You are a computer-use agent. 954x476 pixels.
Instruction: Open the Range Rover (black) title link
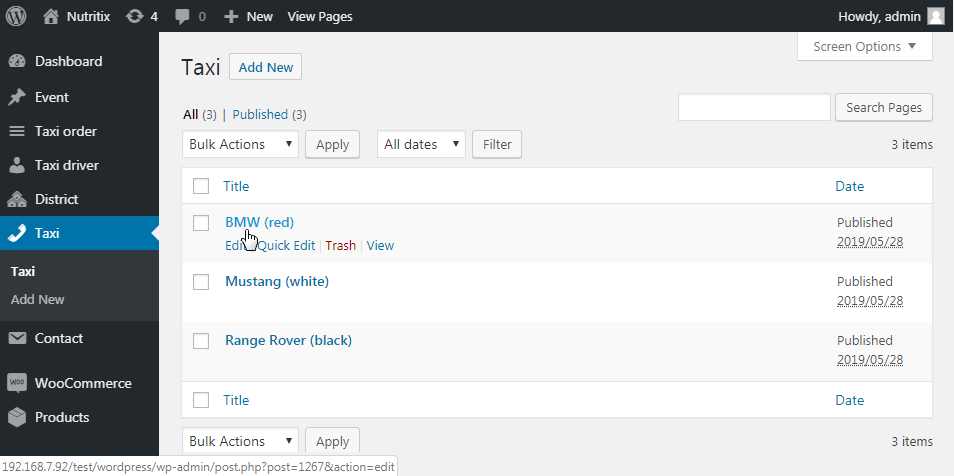click(x=288, y=341)
